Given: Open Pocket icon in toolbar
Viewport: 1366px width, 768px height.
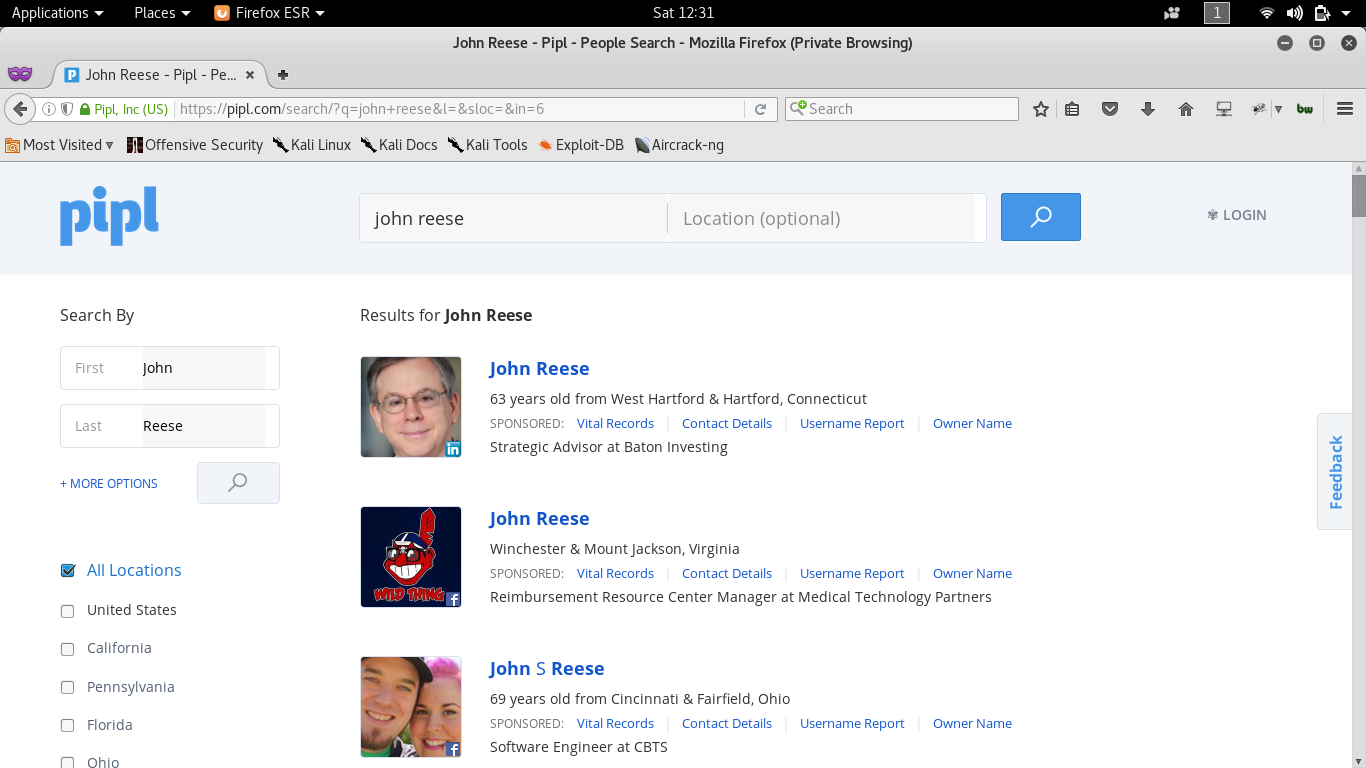Looking at the screenshot, I should pyautogui.click(x=1110, y=109).
